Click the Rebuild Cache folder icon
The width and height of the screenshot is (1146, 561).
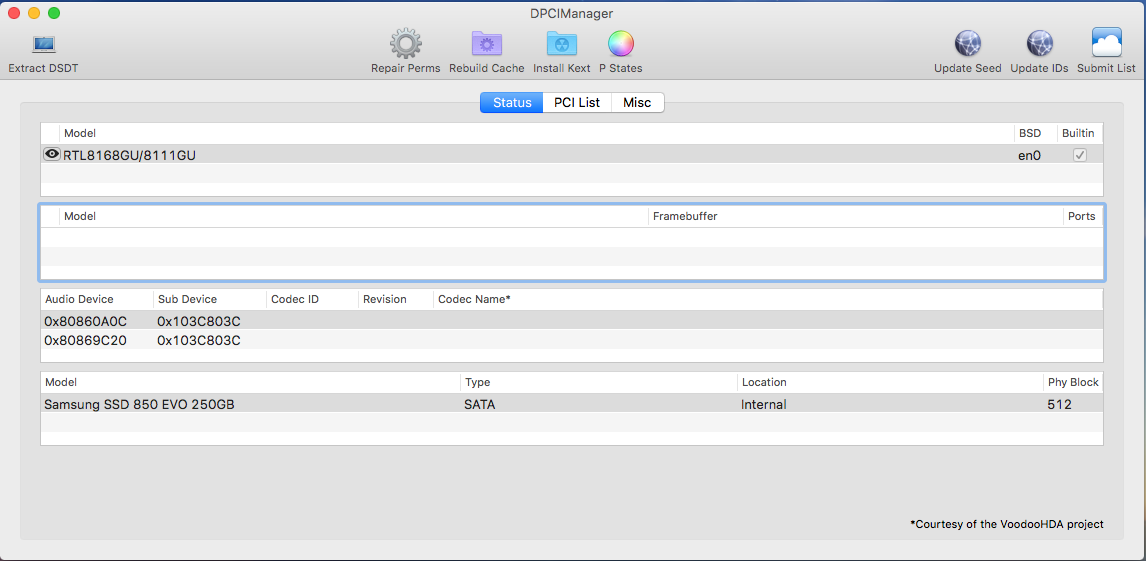pos(486,44)
